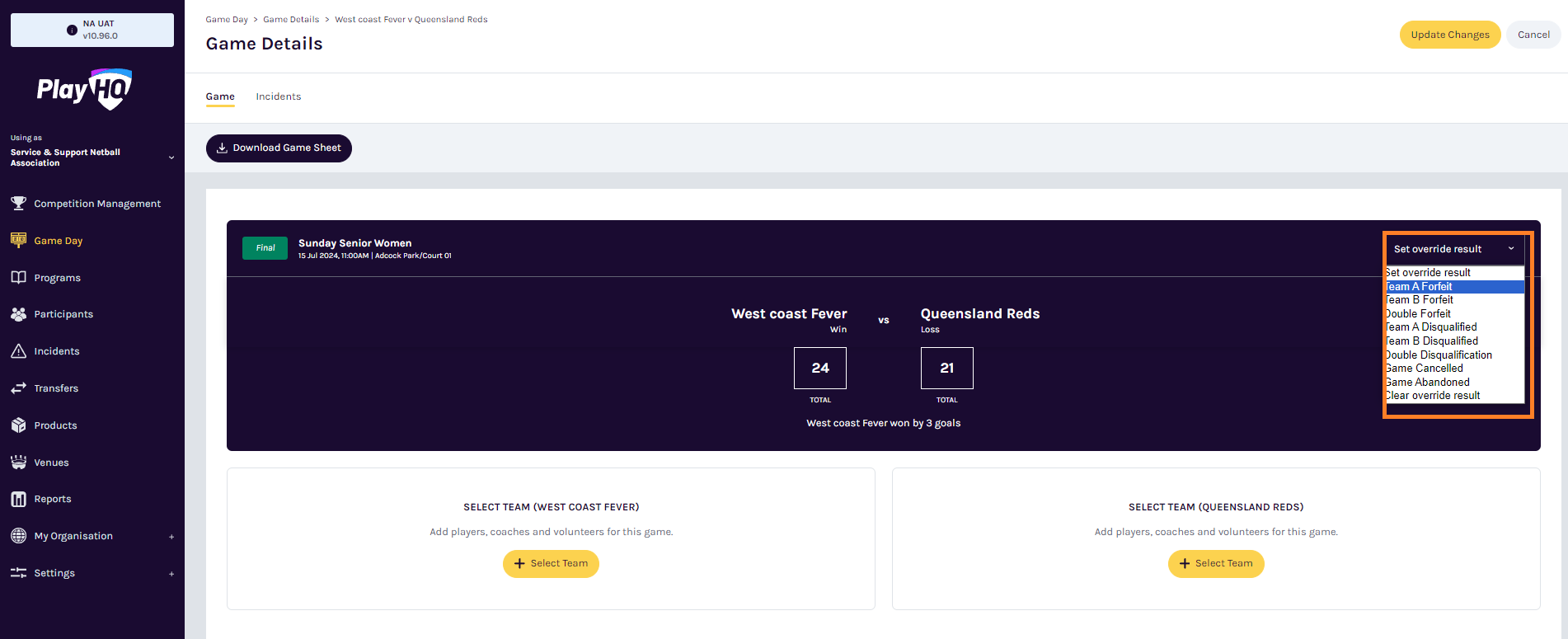Choose Team B Forfeit option

[1455, 300]
